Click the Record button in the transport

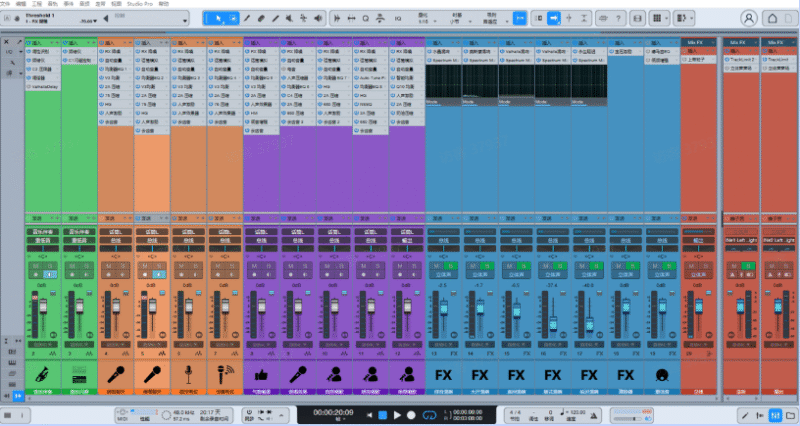click(x=411, y=415)
